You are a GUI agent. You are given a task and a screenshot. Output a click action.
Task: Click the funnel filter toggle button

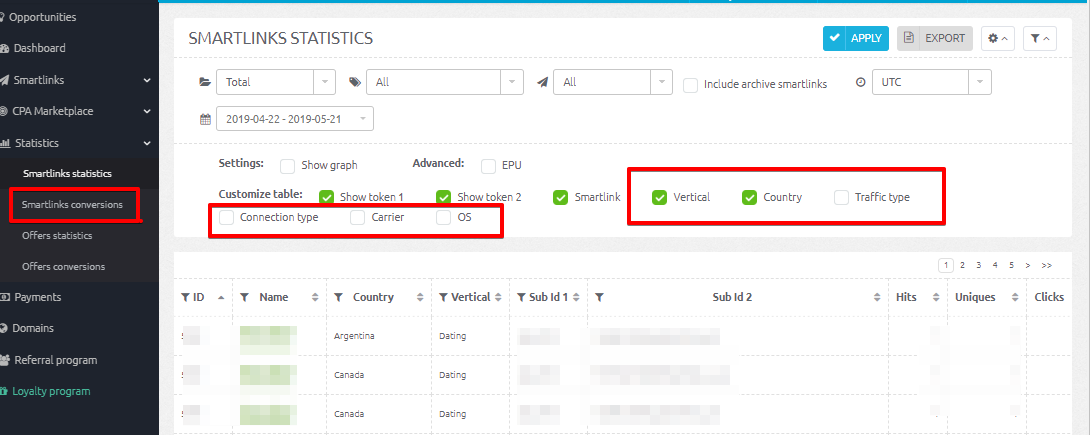tap(1041, 39)
